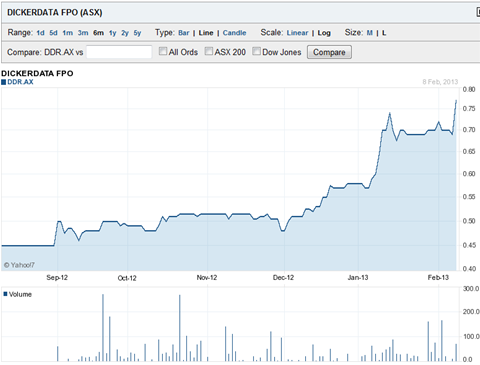Tick the ASX 200 checkbox

pyautogui.click(x=209, y=51)
